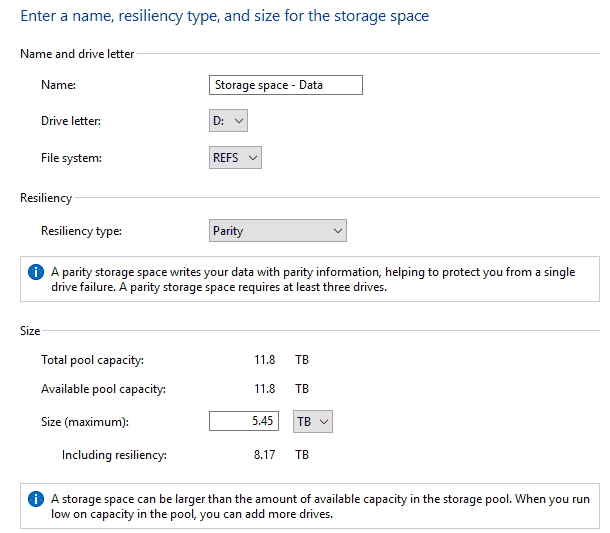Click the 'Total pool capacity:' label
The image size is (610, 533).
[93, 360]
